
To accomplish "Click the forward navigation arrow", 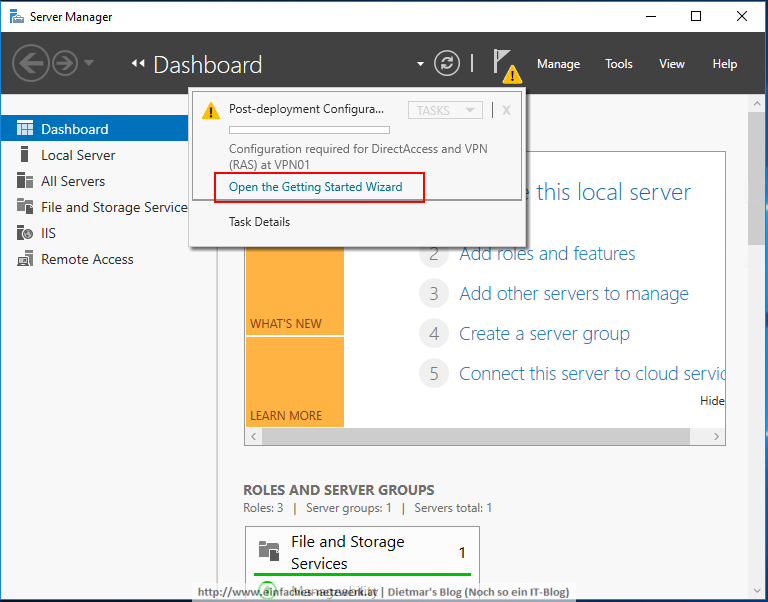I will (x=65, y=63).
